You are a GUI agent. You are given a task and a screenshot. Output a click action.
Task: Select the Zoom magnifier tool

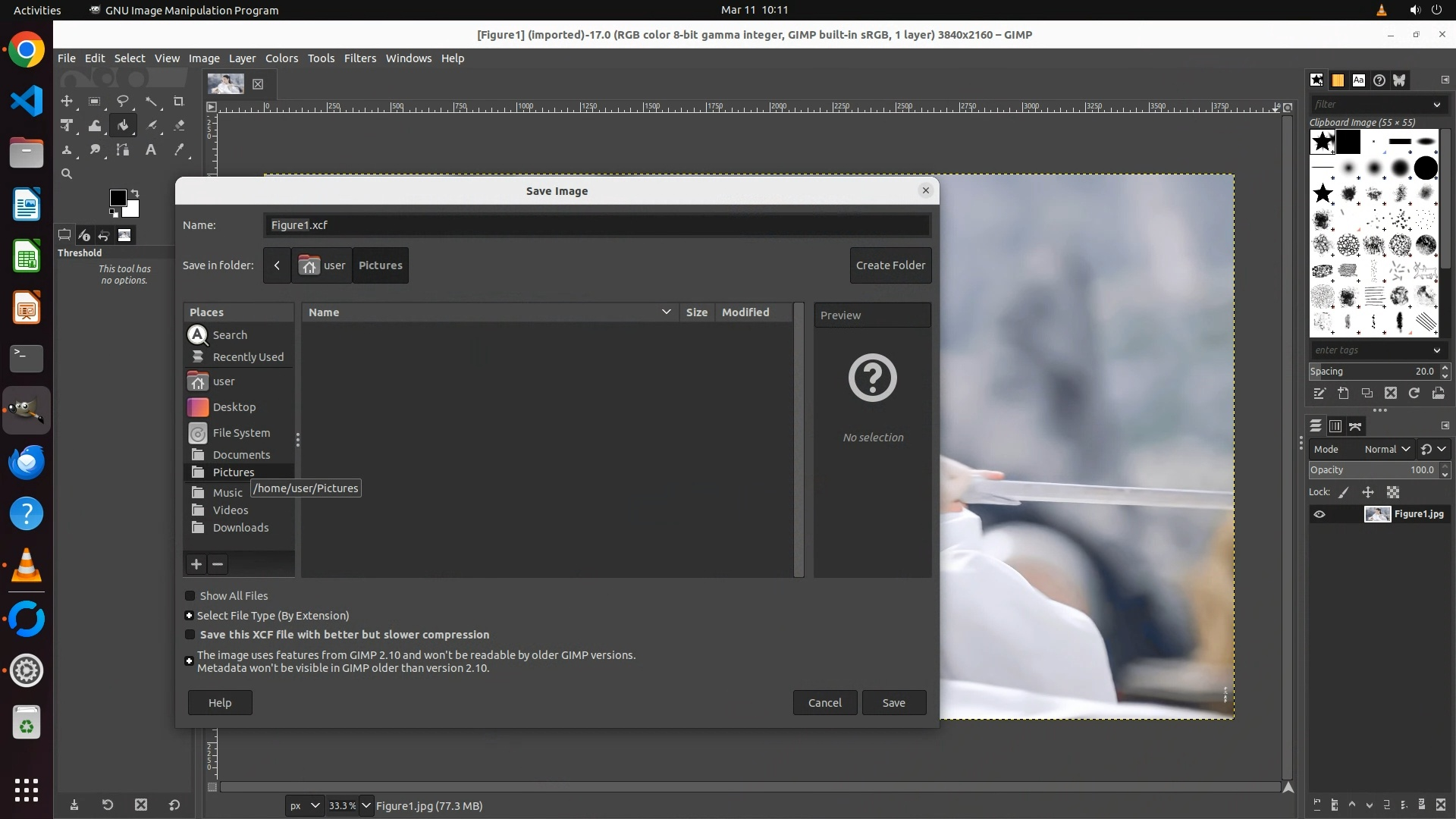pos(67,174)
